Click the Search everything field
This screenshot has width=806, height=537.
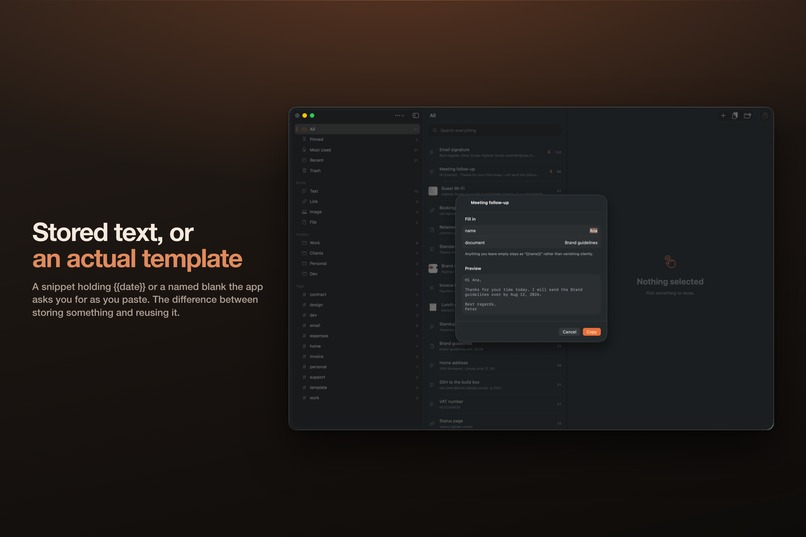coord(496,131)
